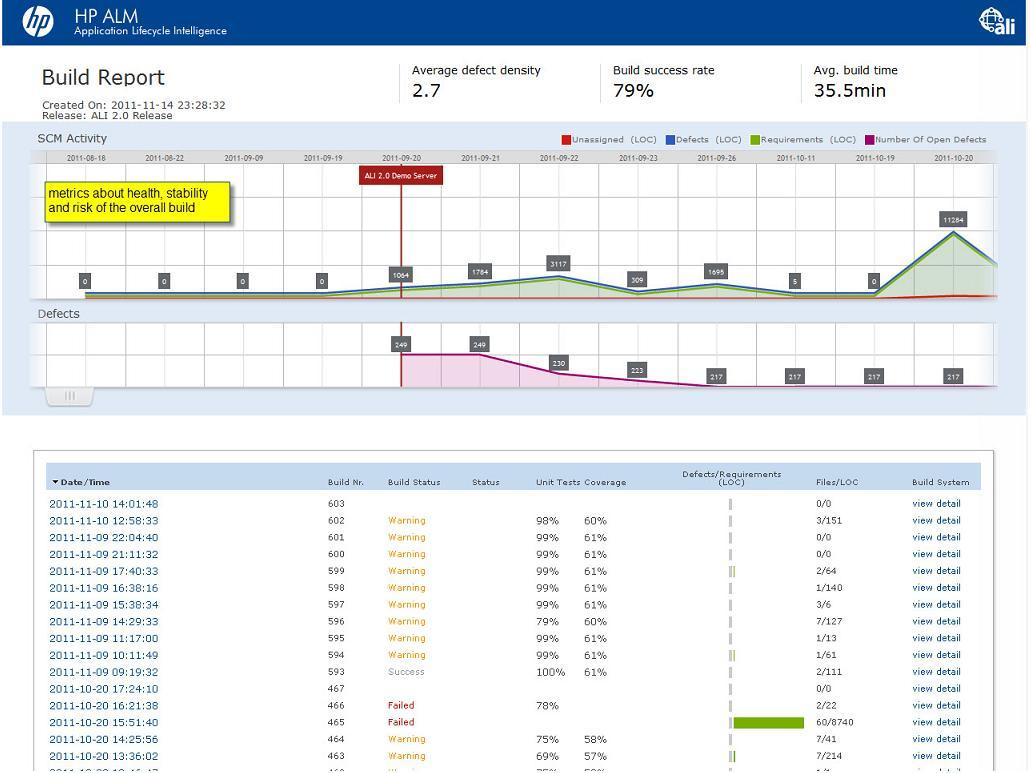View detail for build 603
1031x773 pixels.
click(x=936, y=504)
